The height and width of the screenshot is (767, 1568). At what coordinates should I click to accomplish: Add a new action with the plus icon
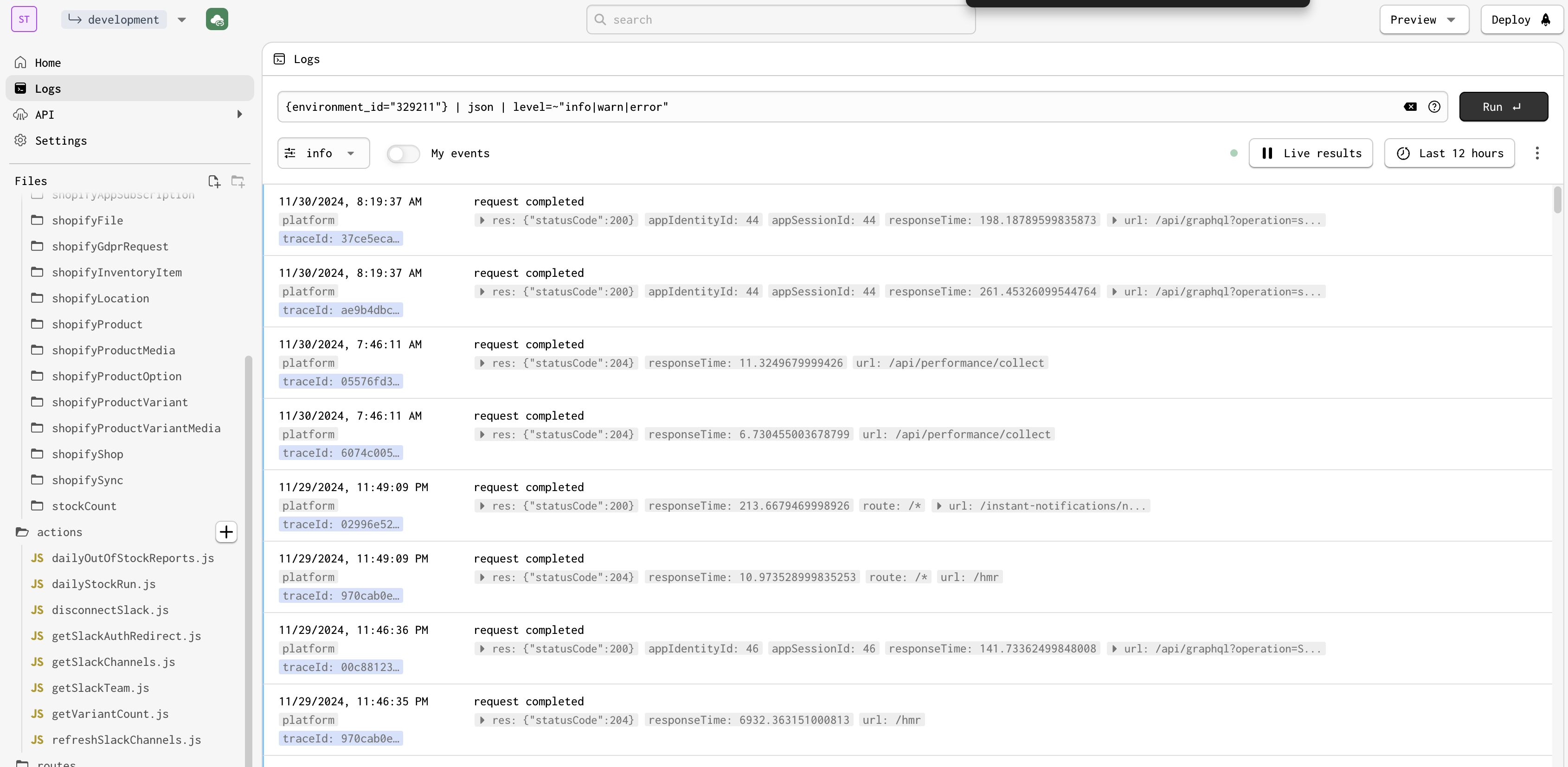click(226, 532)
